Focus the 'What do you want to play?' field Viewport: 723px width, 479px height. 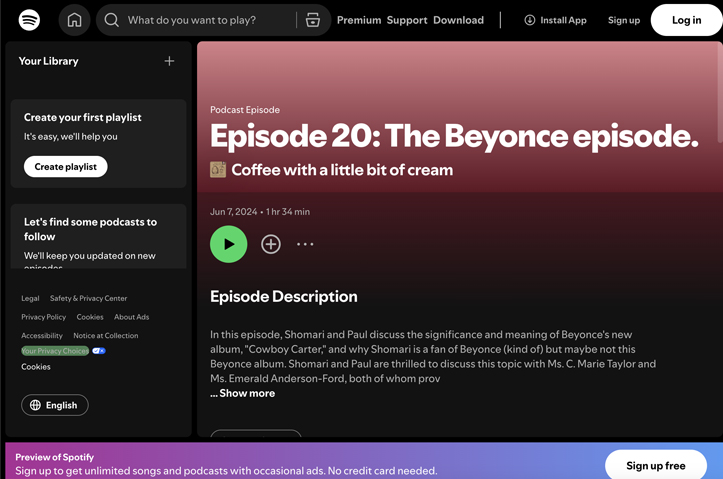(191, 20)
